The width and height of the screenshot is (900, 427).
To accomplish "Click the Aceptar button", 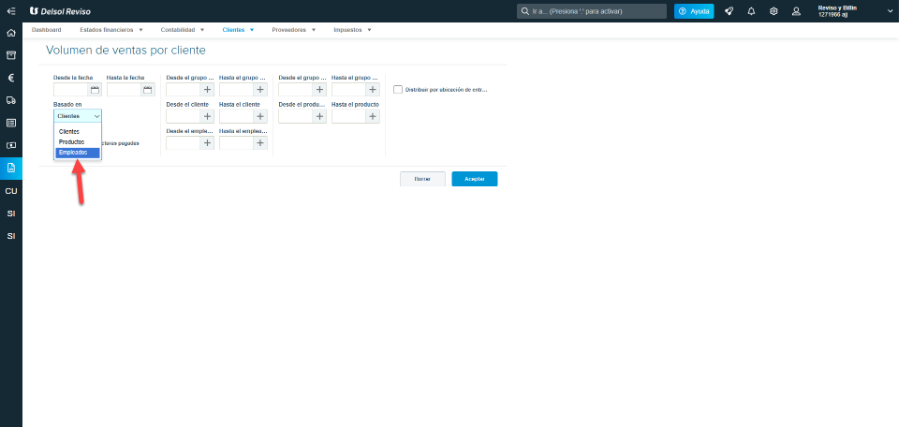I will [x=475, y=179].
